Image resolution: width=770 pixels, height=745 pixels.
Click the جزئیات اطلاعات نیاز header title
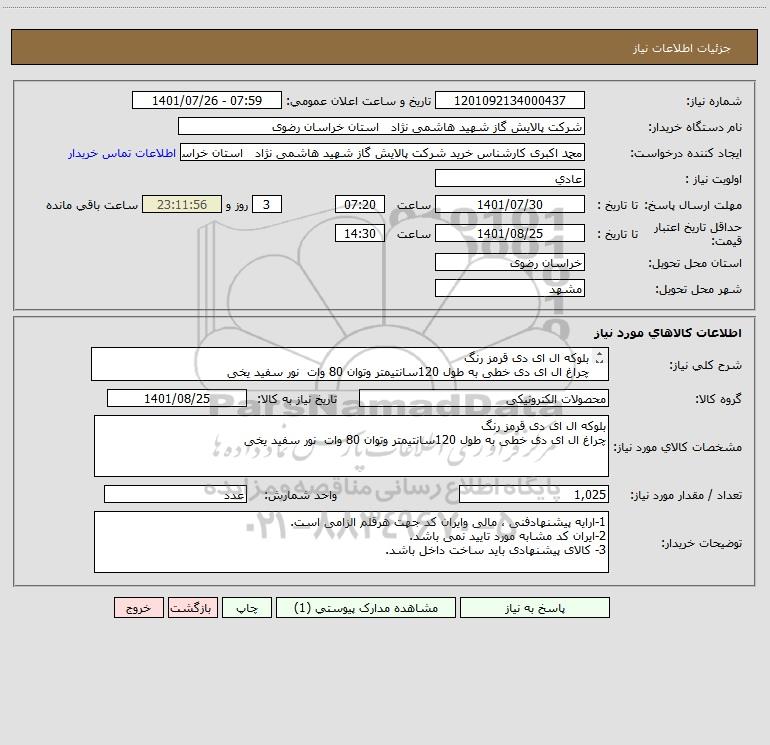pyautogui.click(x=682, y=48)
